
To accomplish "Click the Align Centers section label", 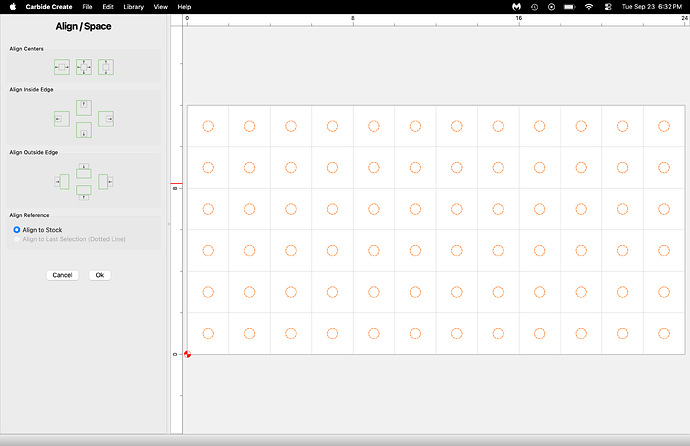I will 26,49.
